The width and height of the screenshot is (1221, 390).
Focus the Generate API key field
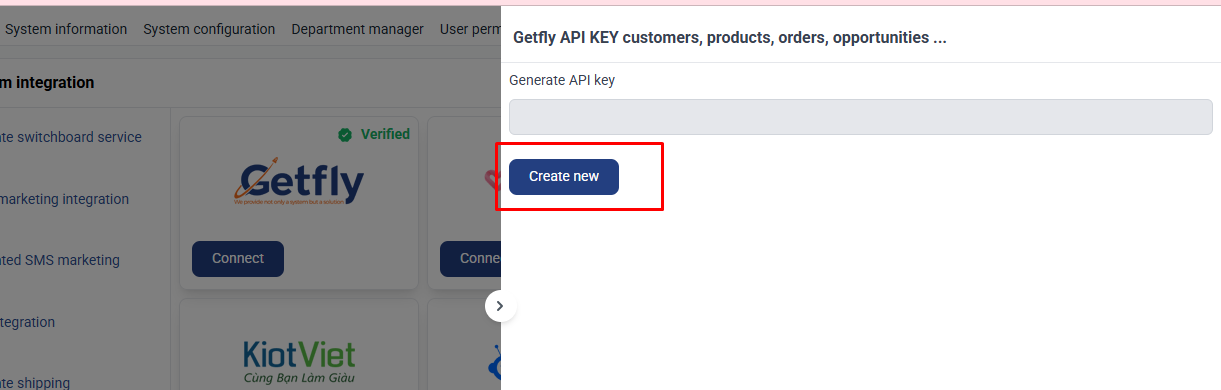point(861,117)
